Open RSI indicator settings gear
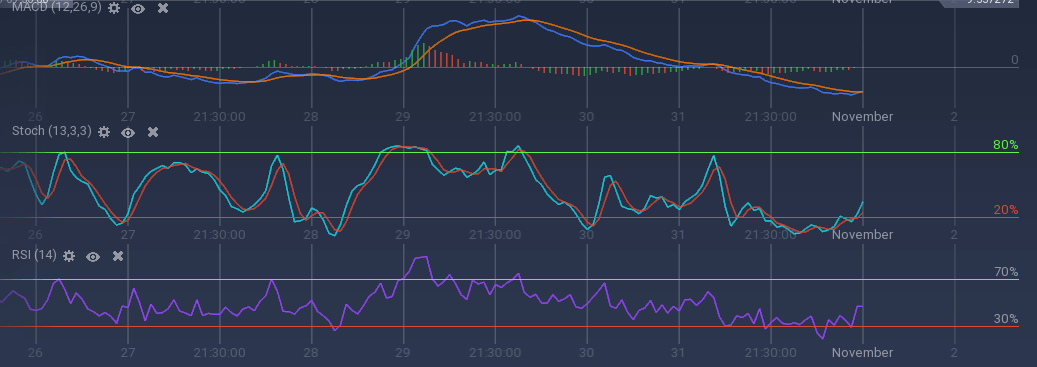1037x367 pixels. pos(69,256)
